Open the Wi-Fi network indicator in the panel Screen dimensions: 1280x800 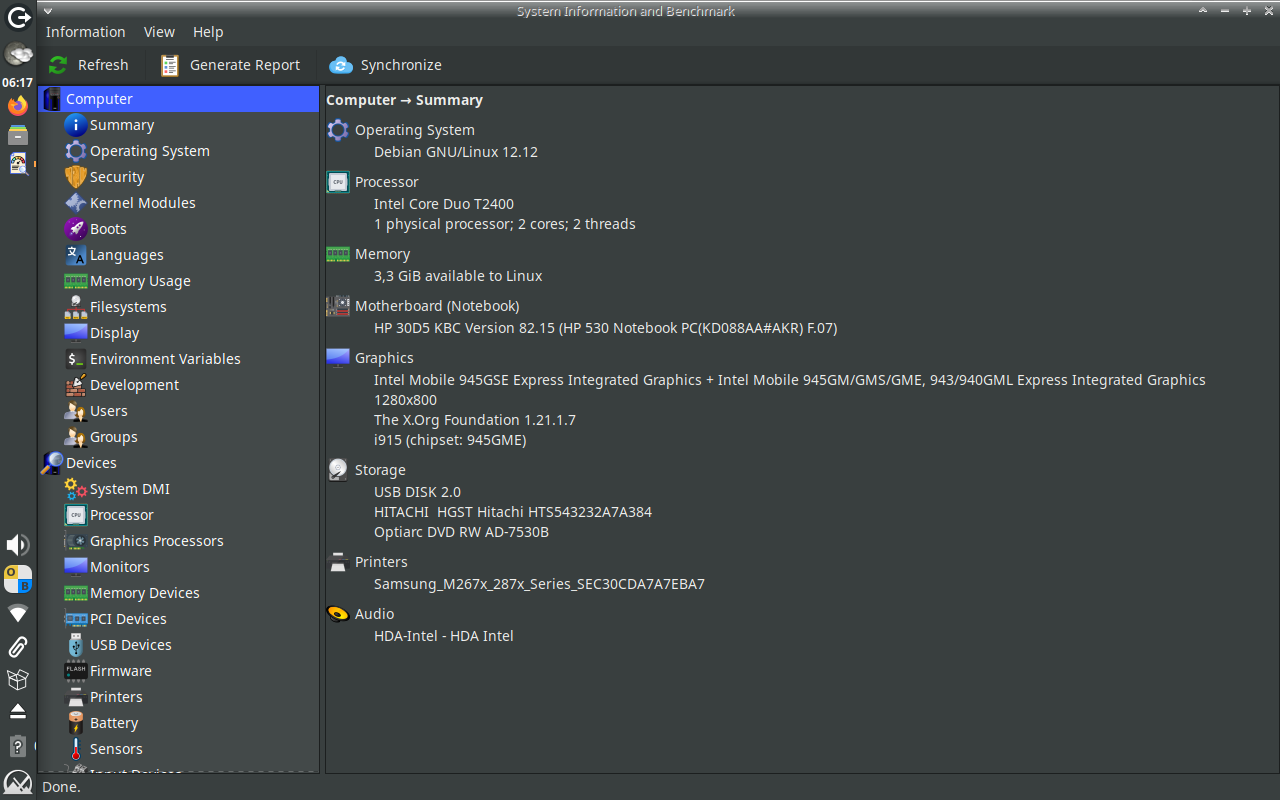coord(18,613)
